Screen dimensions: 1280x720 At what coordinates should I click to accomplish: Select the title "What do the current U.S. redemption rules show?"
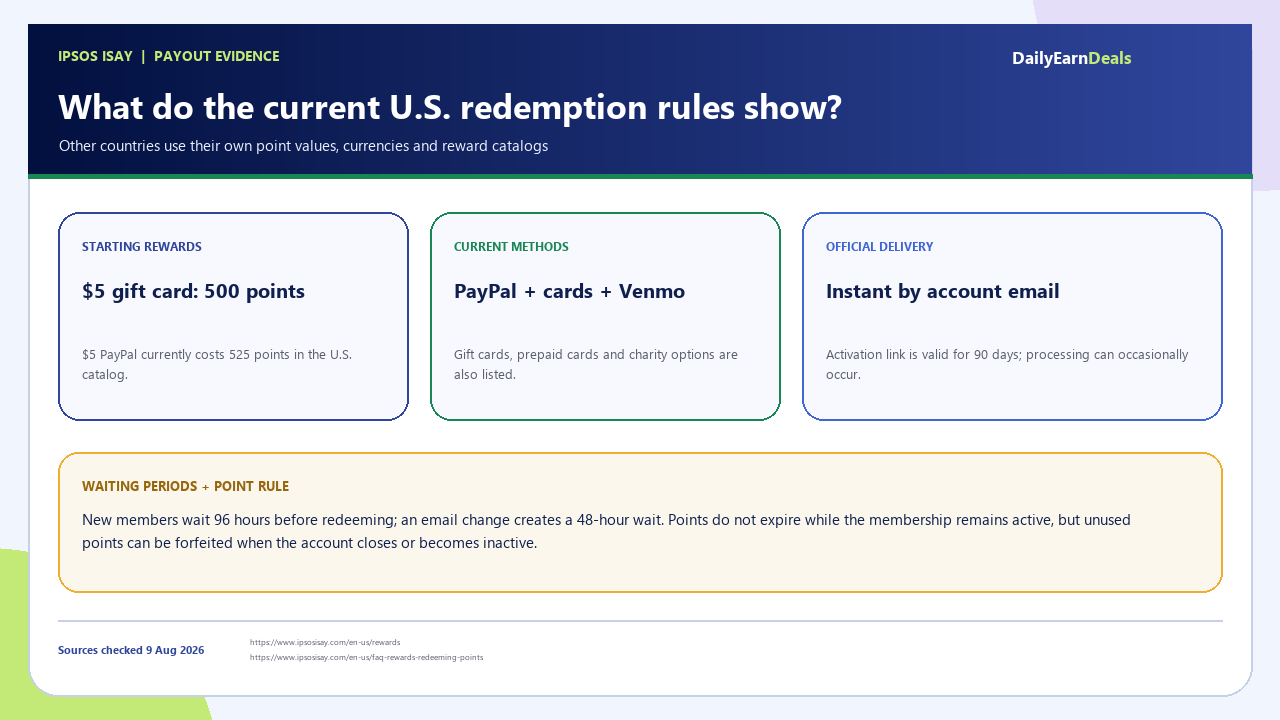point(450,107)
